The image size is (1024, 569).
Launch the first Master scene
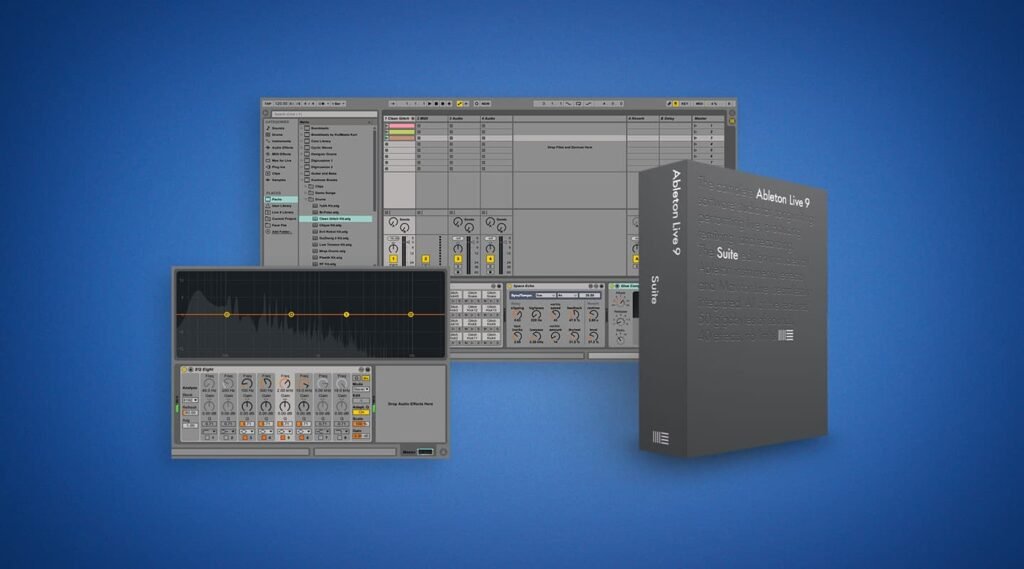(x=696, y=125)
